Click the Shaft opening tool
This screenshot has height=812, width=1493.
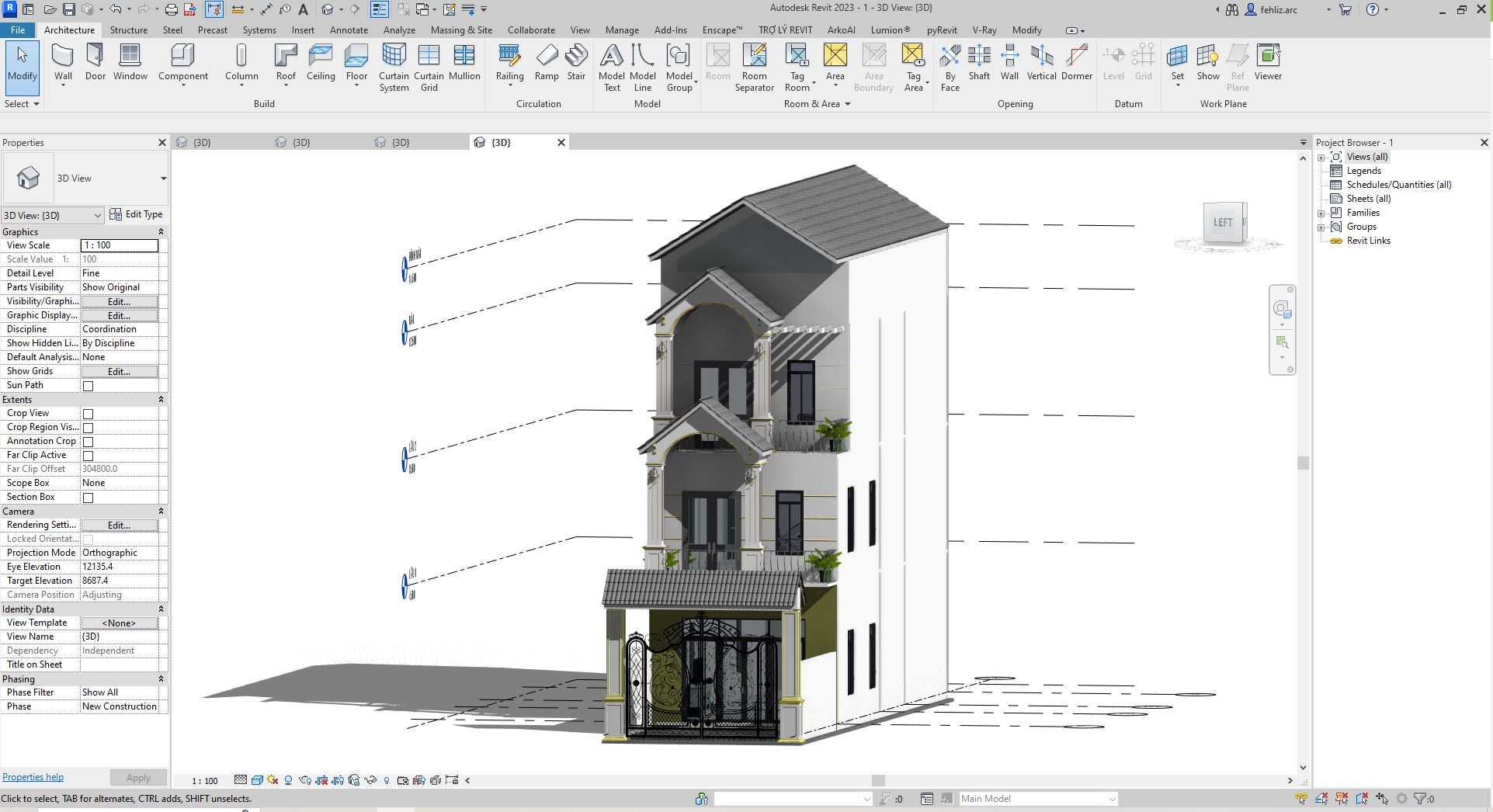(979, 62)
